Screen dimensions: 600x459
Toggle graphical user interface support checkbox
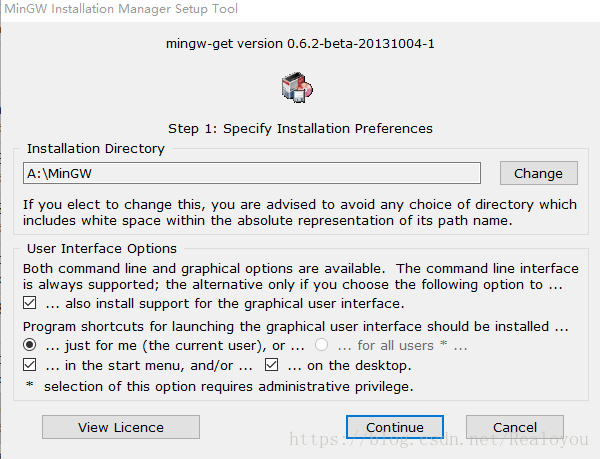point(29,303)
